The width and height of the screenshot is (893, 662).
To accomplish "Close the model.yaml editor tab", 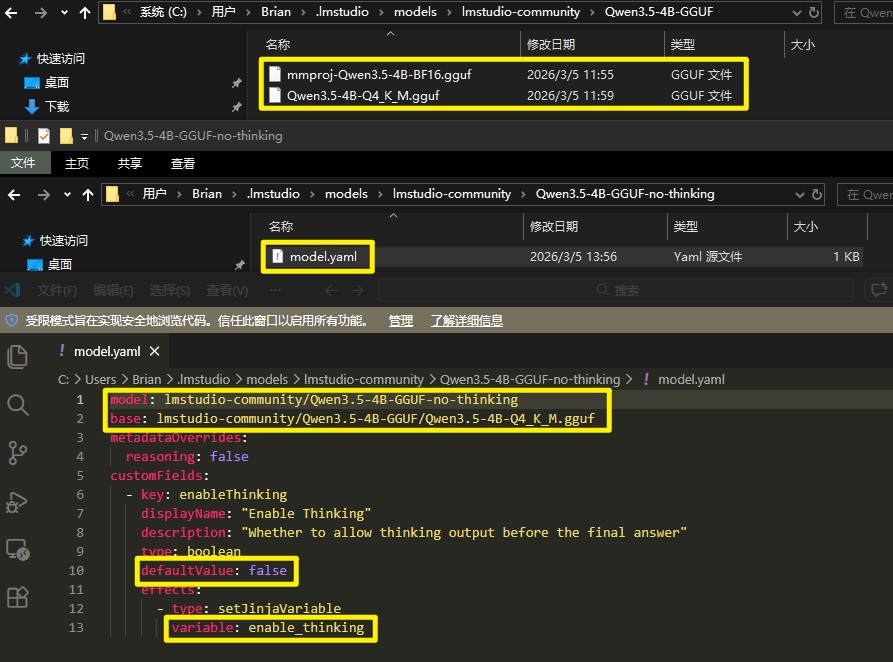I will coord(154,351).
